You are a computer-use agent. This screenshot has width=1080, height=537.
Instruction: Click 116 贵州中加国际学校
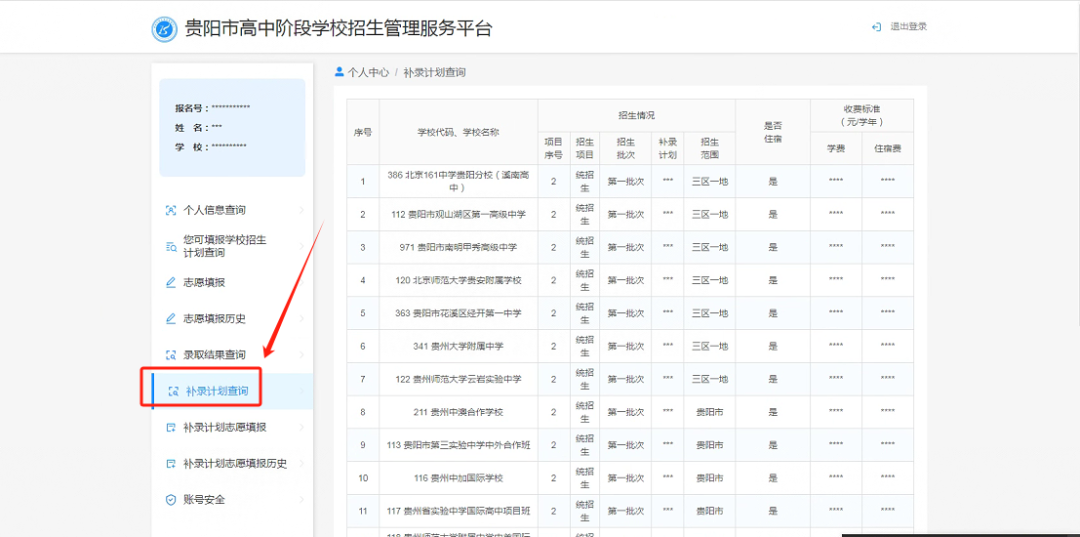pyautogui.click(x=458, y=478)
